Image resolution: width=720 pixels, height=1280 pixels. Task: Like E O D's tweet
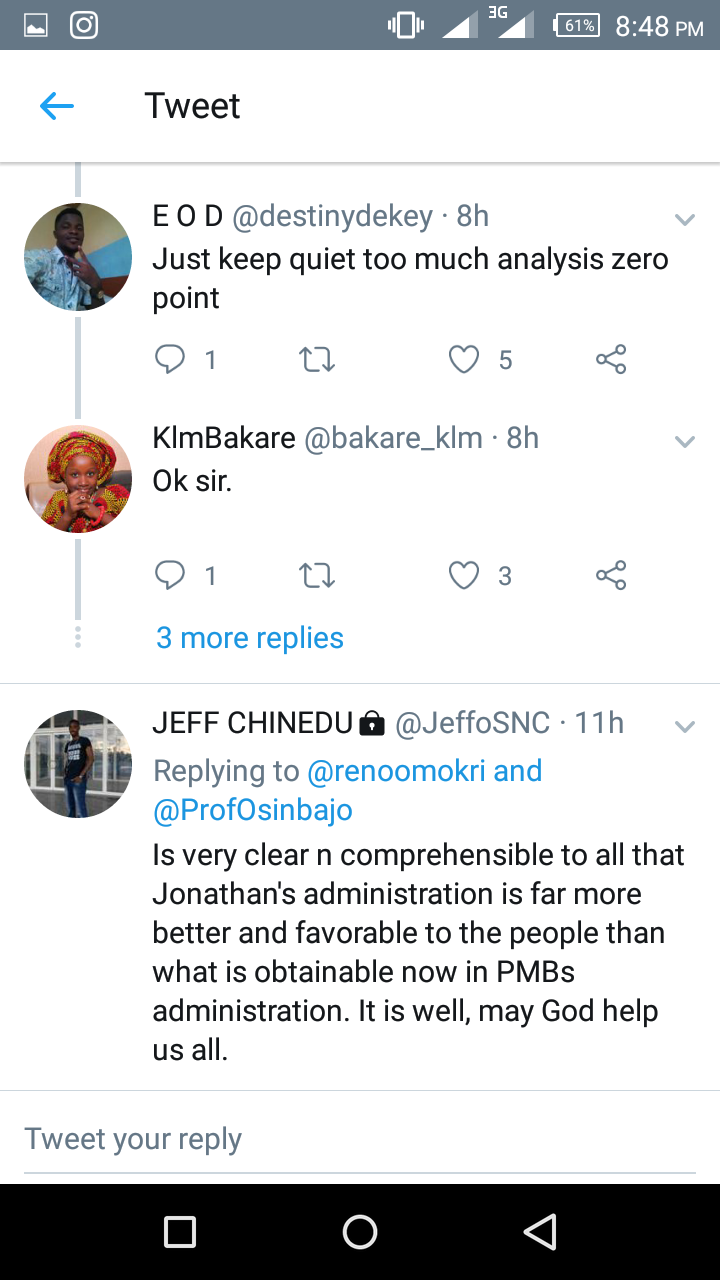pyautogui.click(x=464, y=359)
